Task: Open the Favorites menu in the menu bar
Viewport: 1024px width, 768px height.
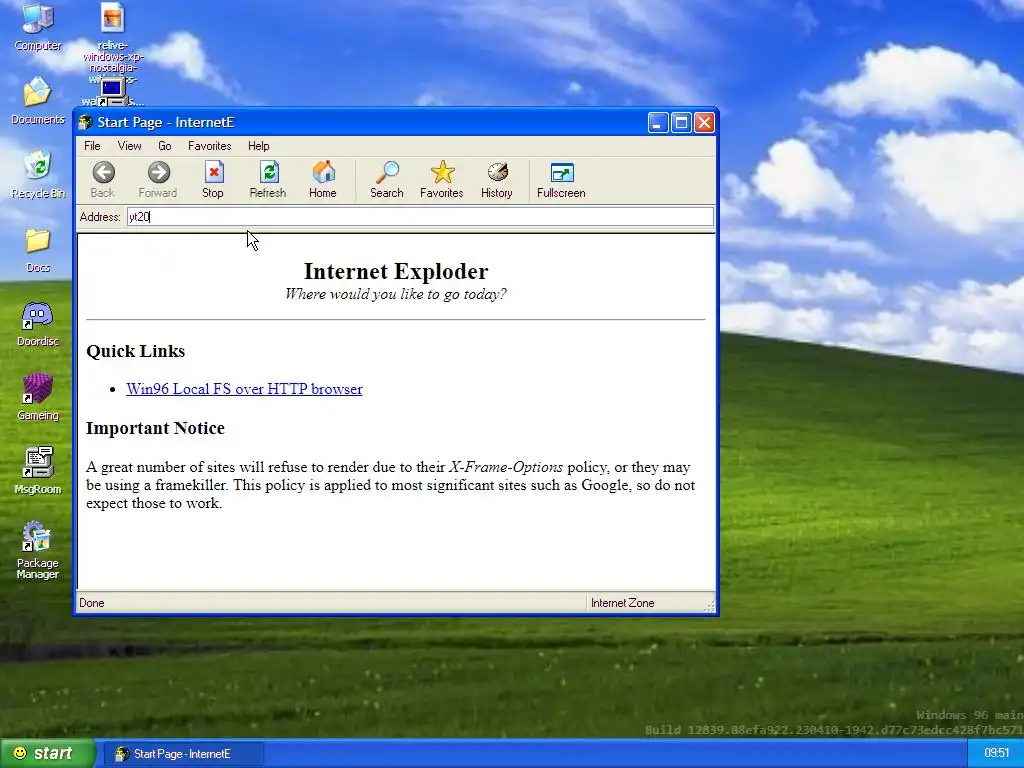Action: pyautogui.click(x=210, y=146)
